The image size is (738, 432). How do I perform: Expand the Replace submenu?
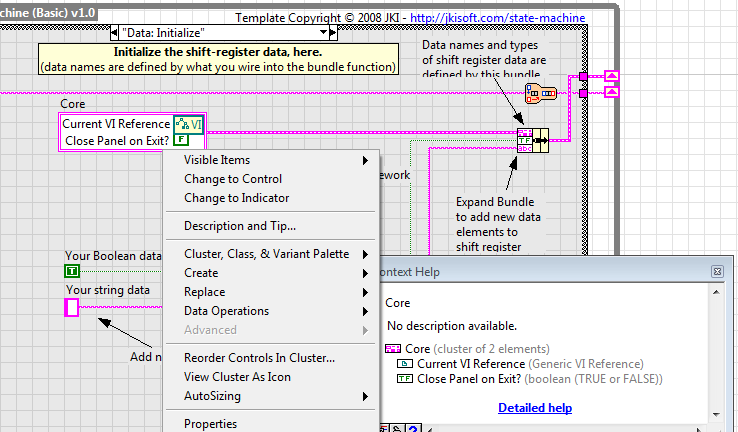click(x=273, y=292)
